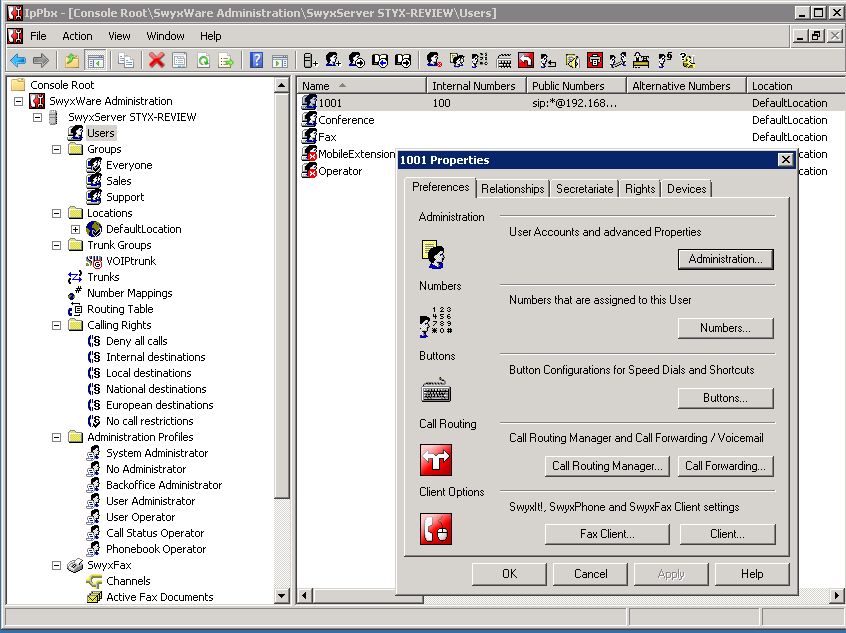This screenshot has height=633, width=846.
Task: Open the blue question mark Help icon
Action: point(257,60)
